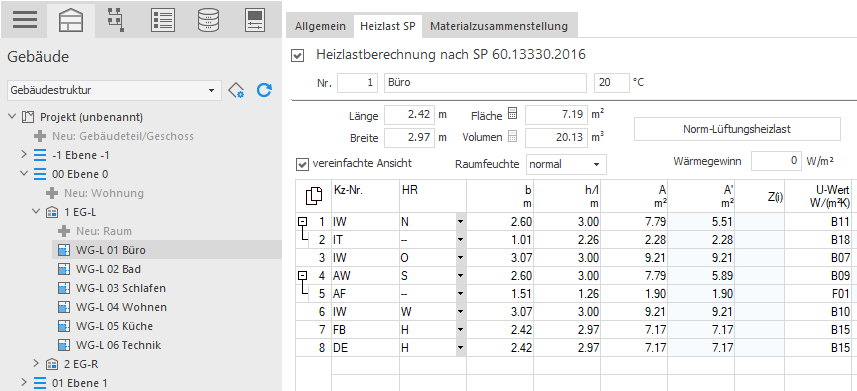Click the room icon of WG-L 02 Bad
This screenshot has width=857, height=391.
[64, 269]
